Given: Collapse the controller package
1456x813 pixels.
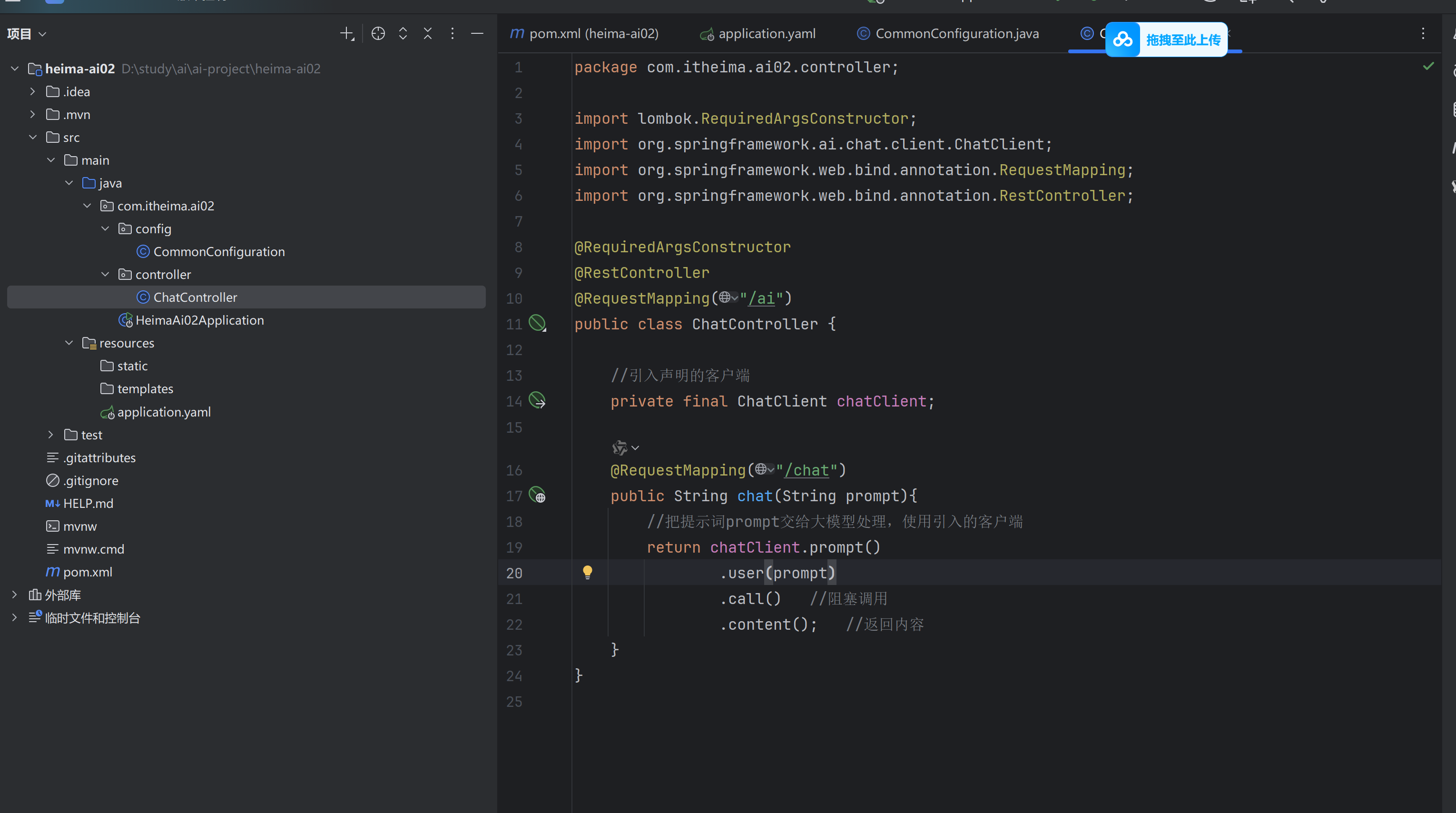Looking at the screenshot, I should click(x=105, y=274).
